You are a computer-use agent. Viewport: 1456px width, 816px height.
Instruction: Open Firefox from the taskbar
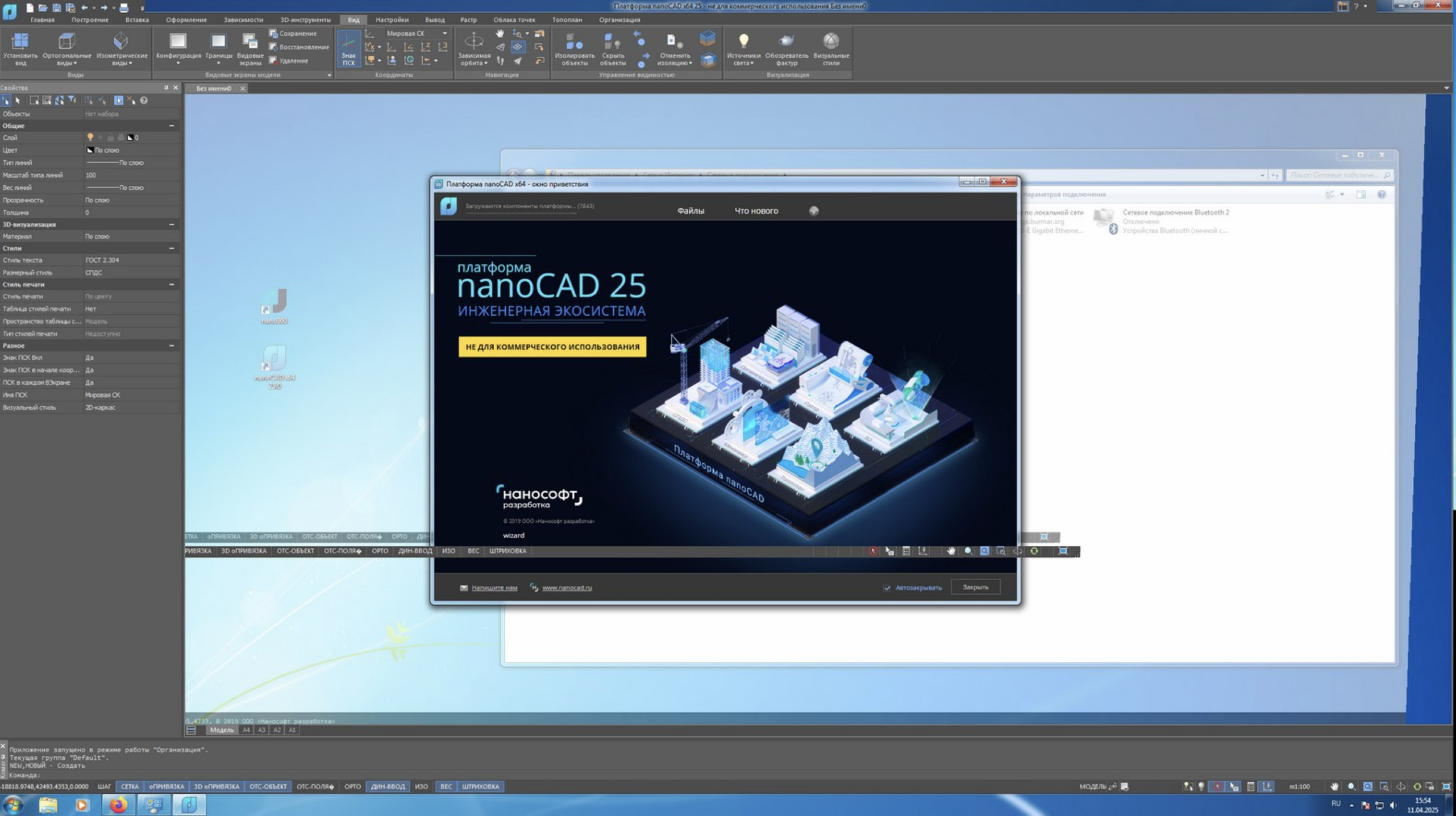(118, 805)
